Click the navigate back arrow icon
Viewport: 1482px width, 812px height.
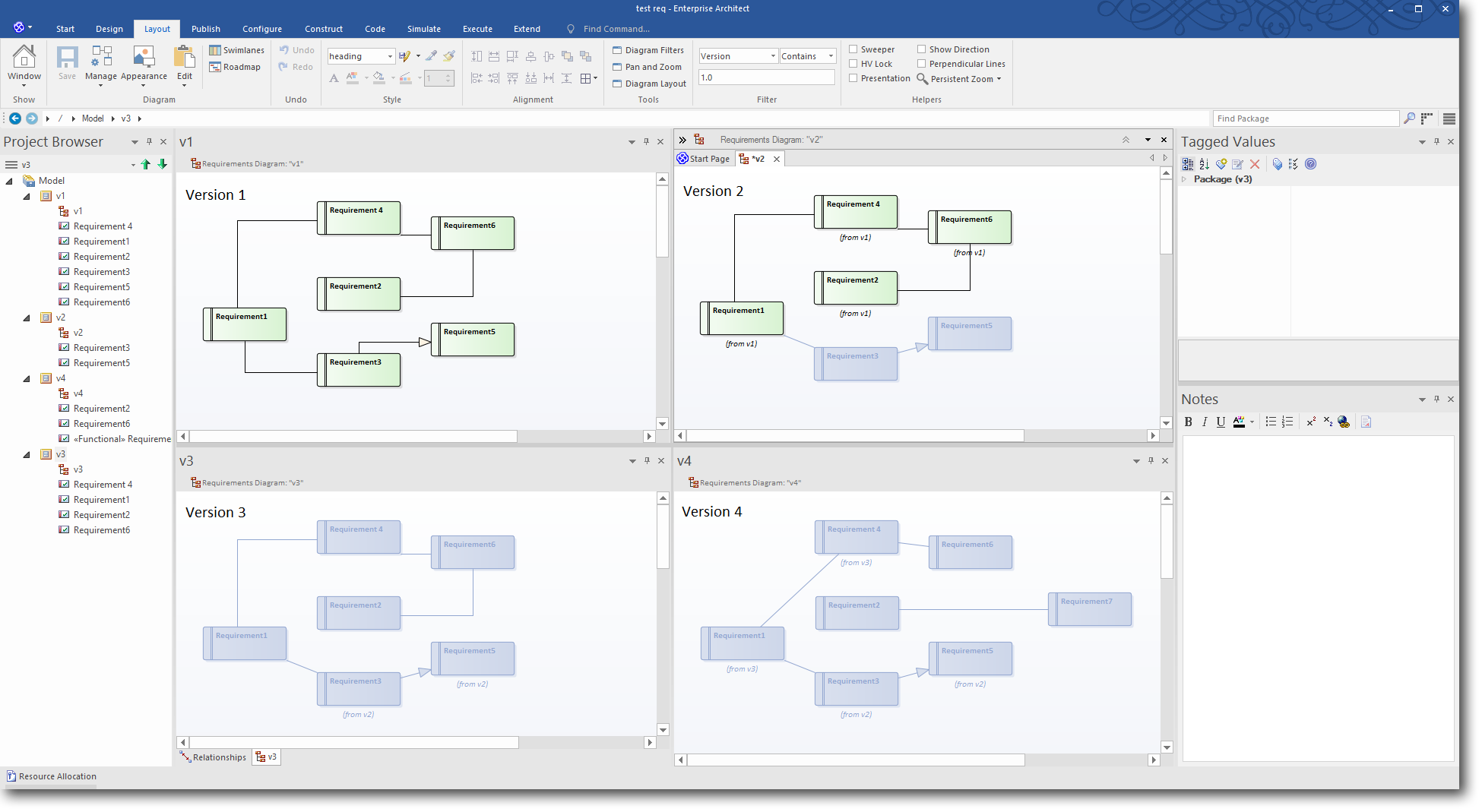15,118
